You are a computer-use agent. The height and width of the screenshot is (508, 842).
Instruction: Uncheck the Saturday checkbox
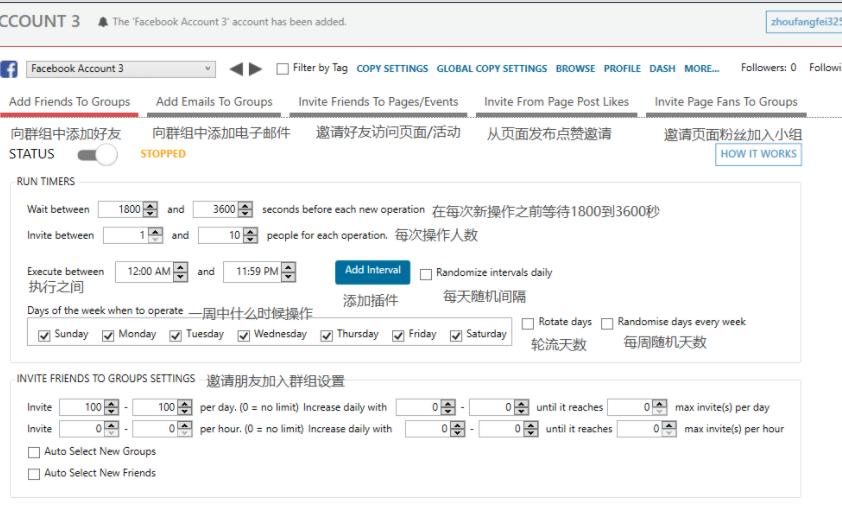click(x=456, y=336)
